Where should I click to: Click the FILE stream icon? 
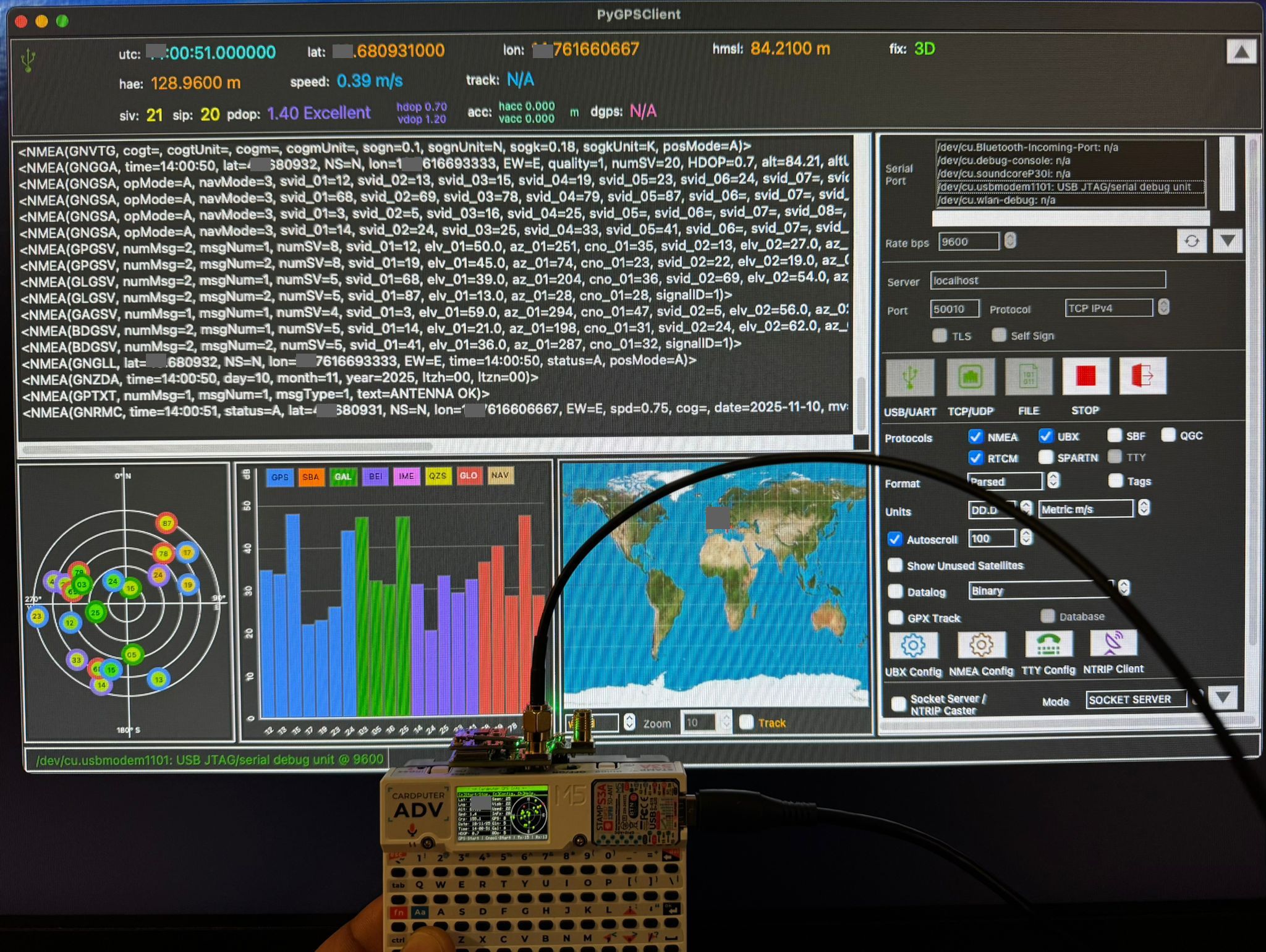click(1028, 377)
